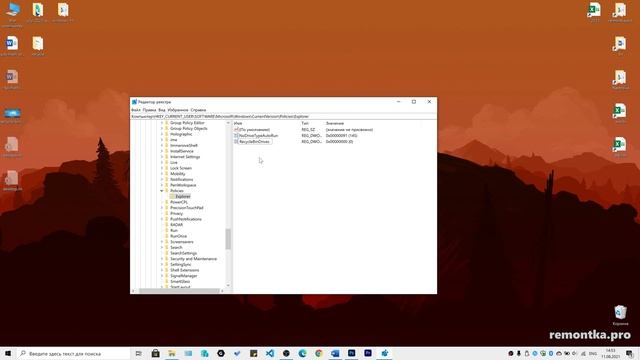The width and height of the screenshot is (640, 360).
Task: Open Word from the taskbar
Action: [x=335, y=353]
